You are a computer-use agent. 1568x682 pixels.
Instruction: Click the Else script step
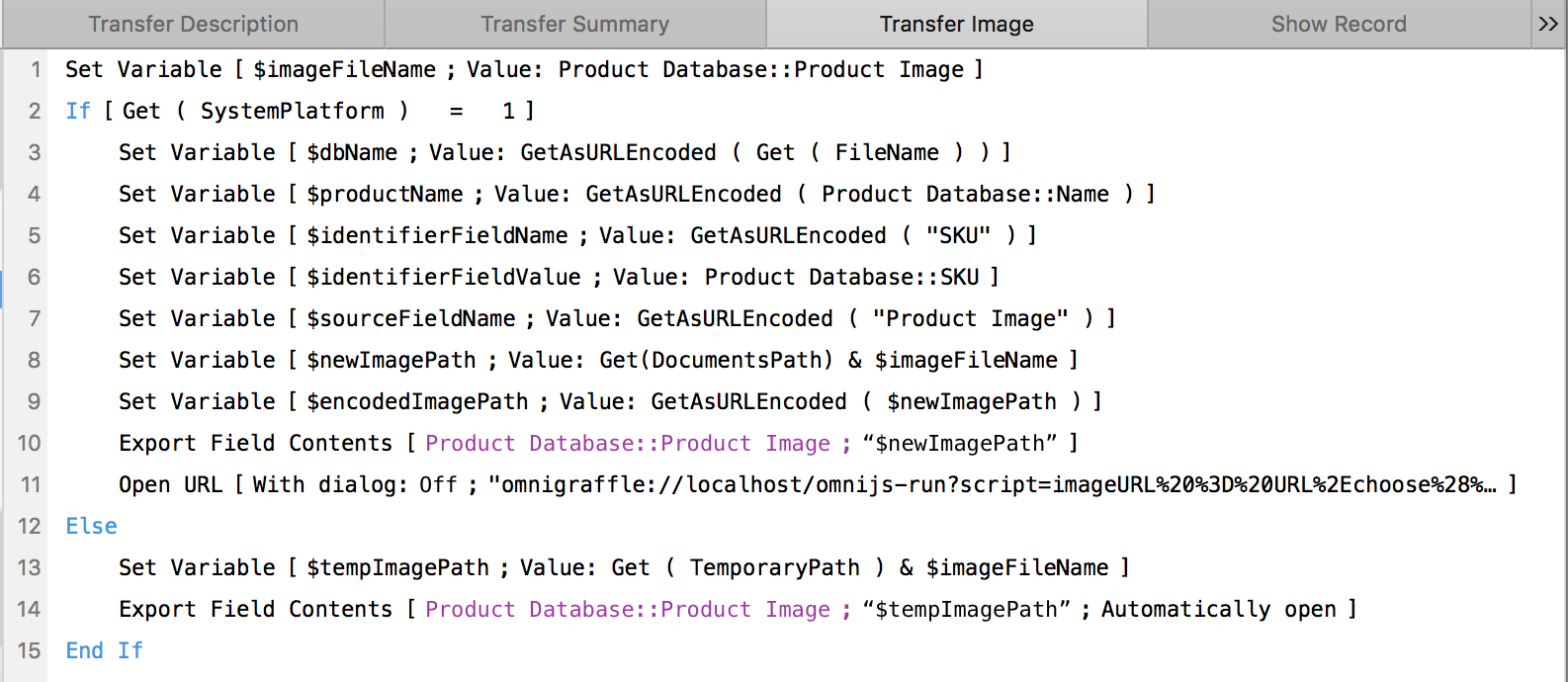92,527
